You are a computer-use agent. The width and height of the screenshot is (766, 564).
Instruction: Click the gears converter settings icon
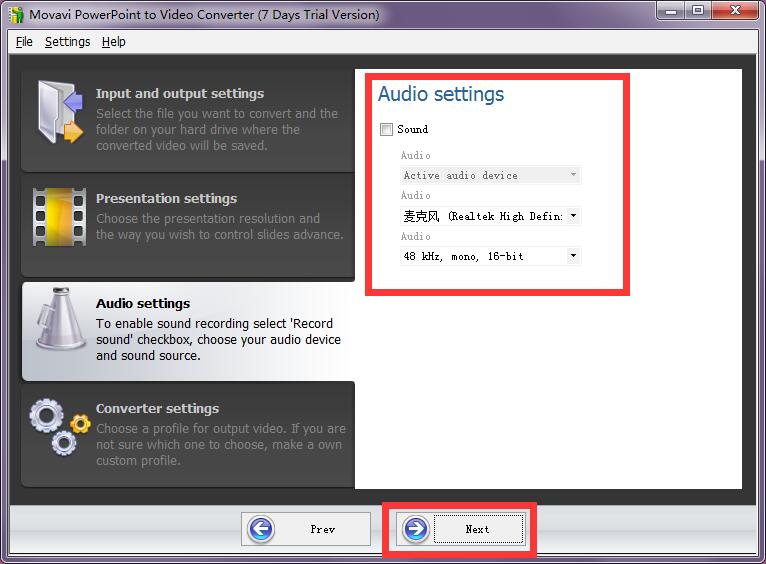click(x=60, y=427)
